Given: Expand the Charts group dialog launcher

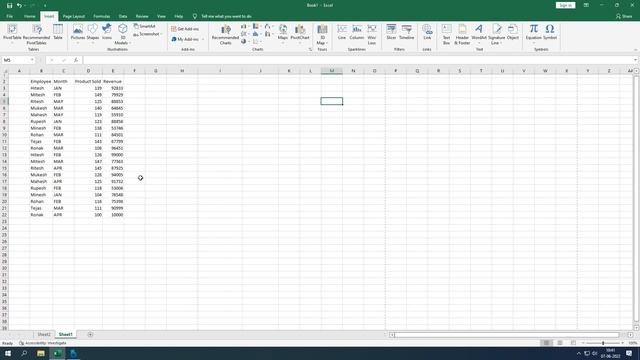Looking at the screenshot, I should coord(310,49).
